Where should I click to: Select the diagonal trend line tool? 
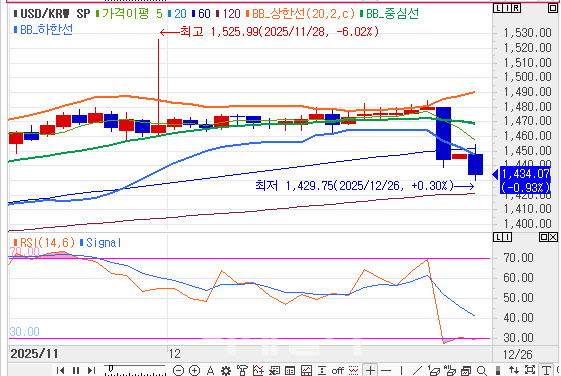(417, 371)
